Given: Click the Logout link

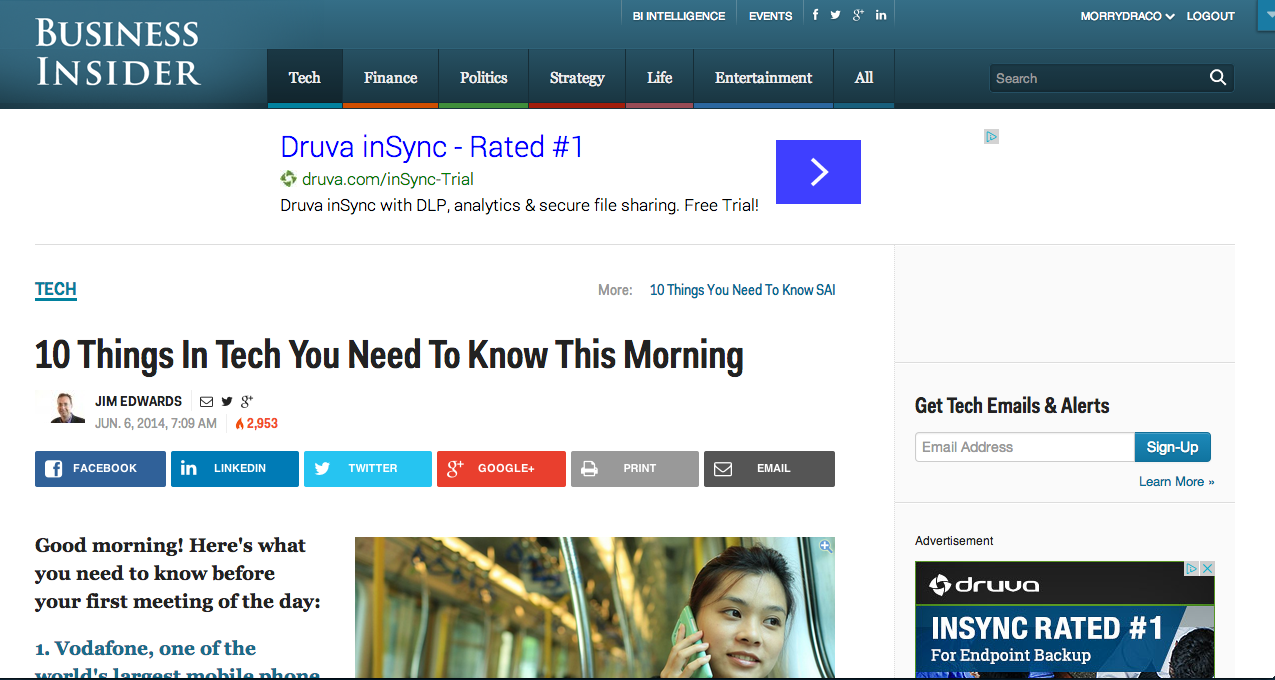Looking at the screenshot, I should [x=1211, y=16].
